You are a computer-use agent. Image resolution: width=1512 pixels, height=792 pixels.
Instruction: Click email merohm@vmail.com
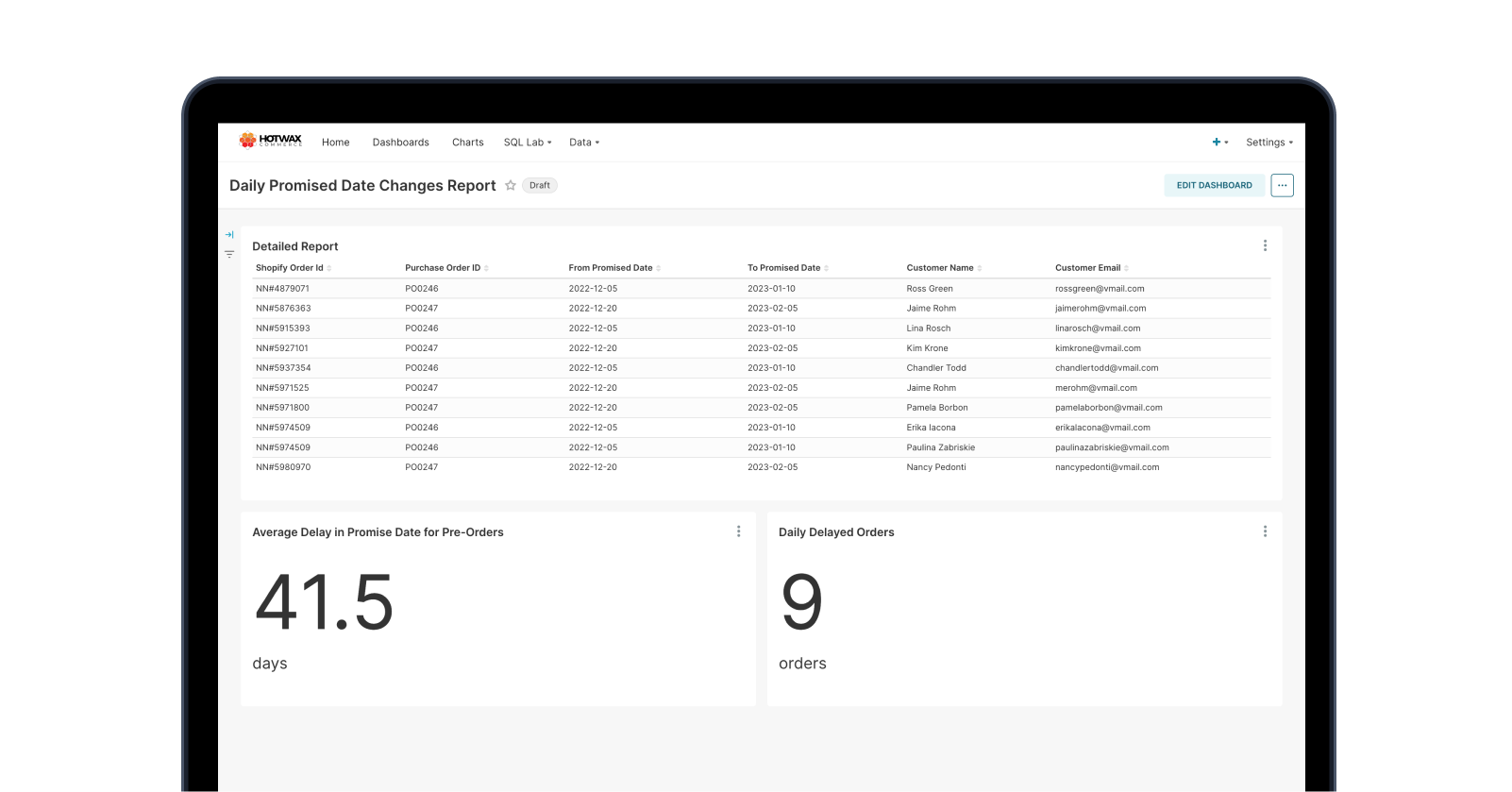tap(1096, 388)
